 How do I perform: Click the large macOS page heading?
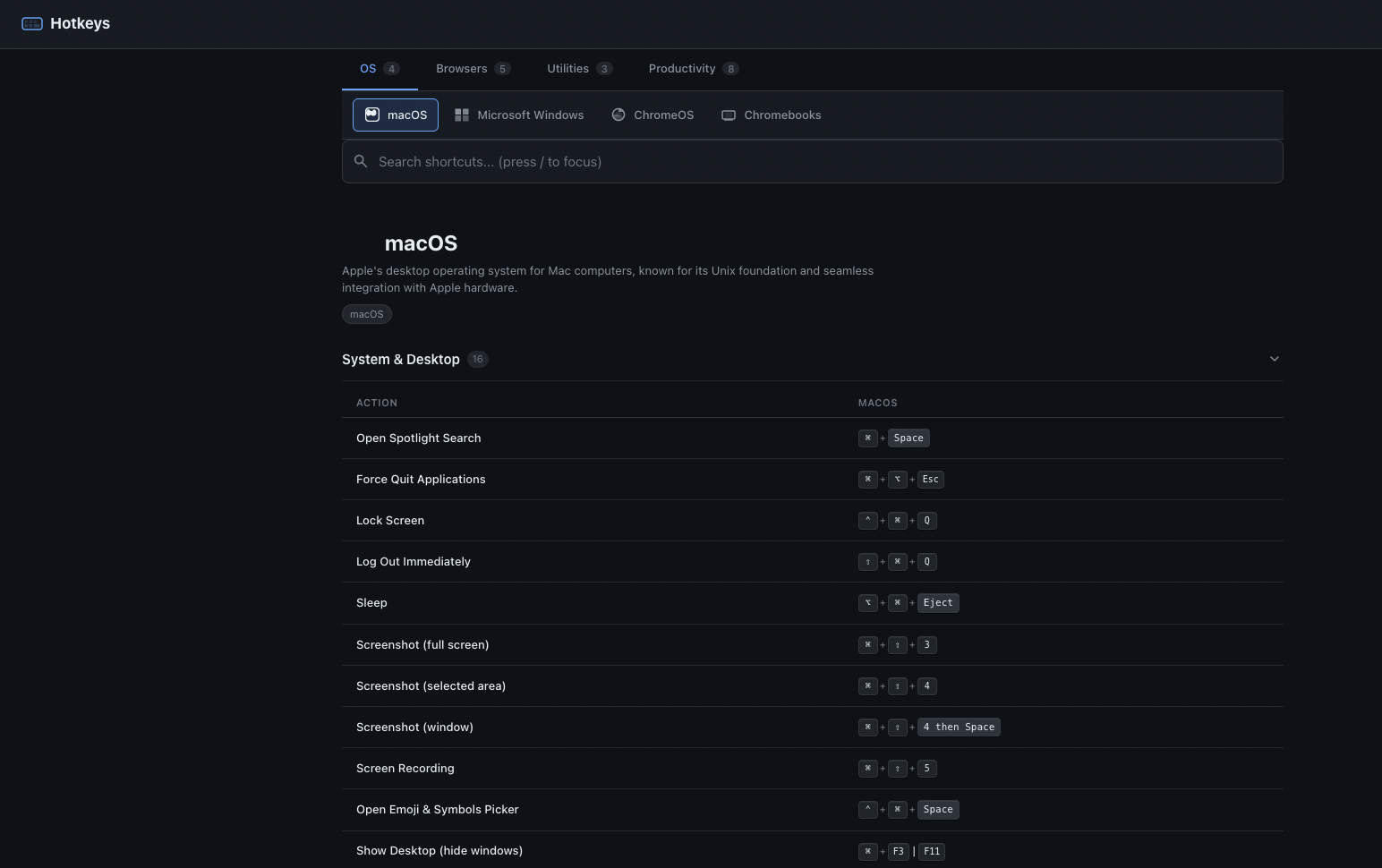(421, 243)
